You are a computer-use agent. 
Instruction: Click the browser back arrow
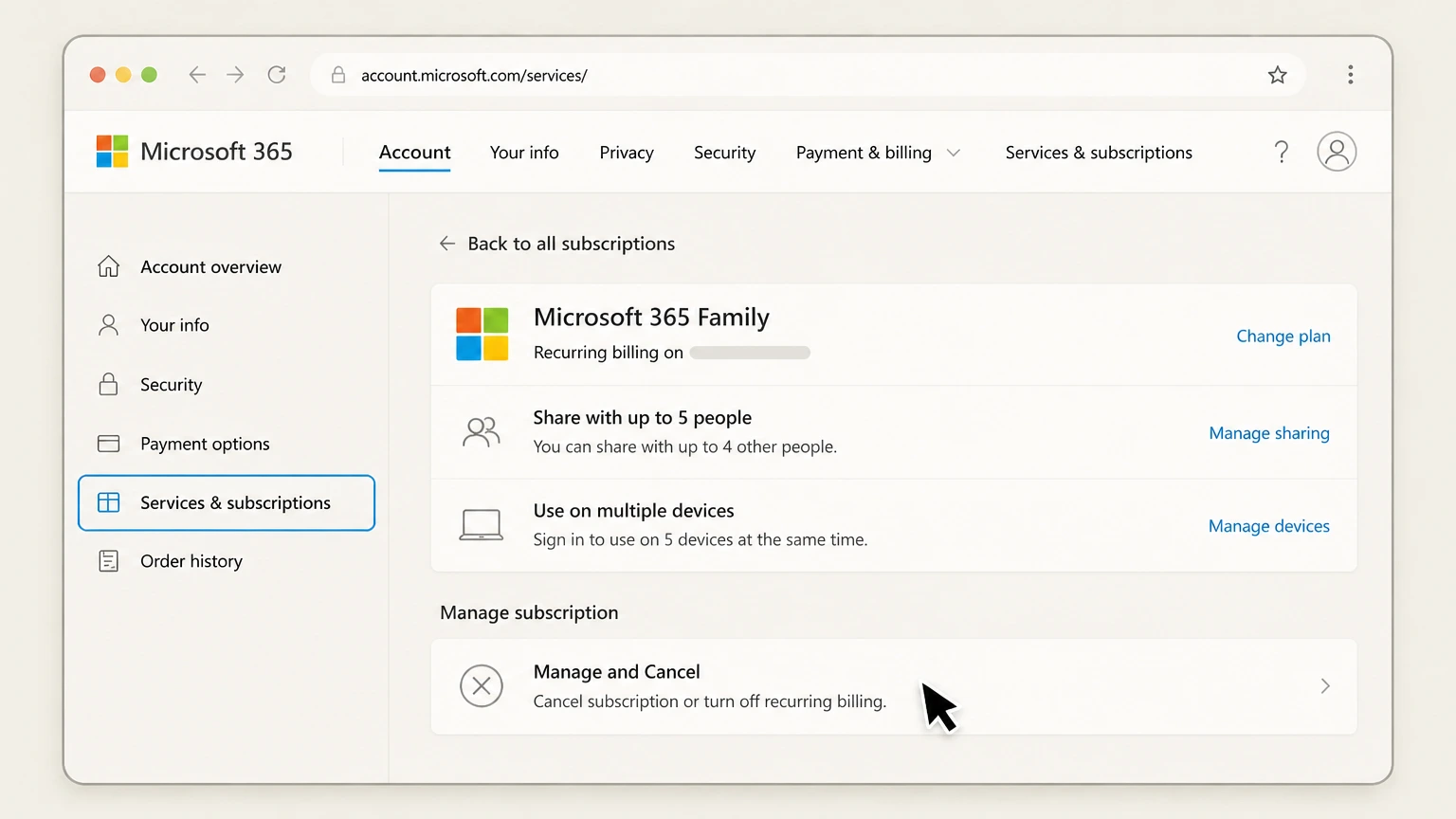click(197, 75)
